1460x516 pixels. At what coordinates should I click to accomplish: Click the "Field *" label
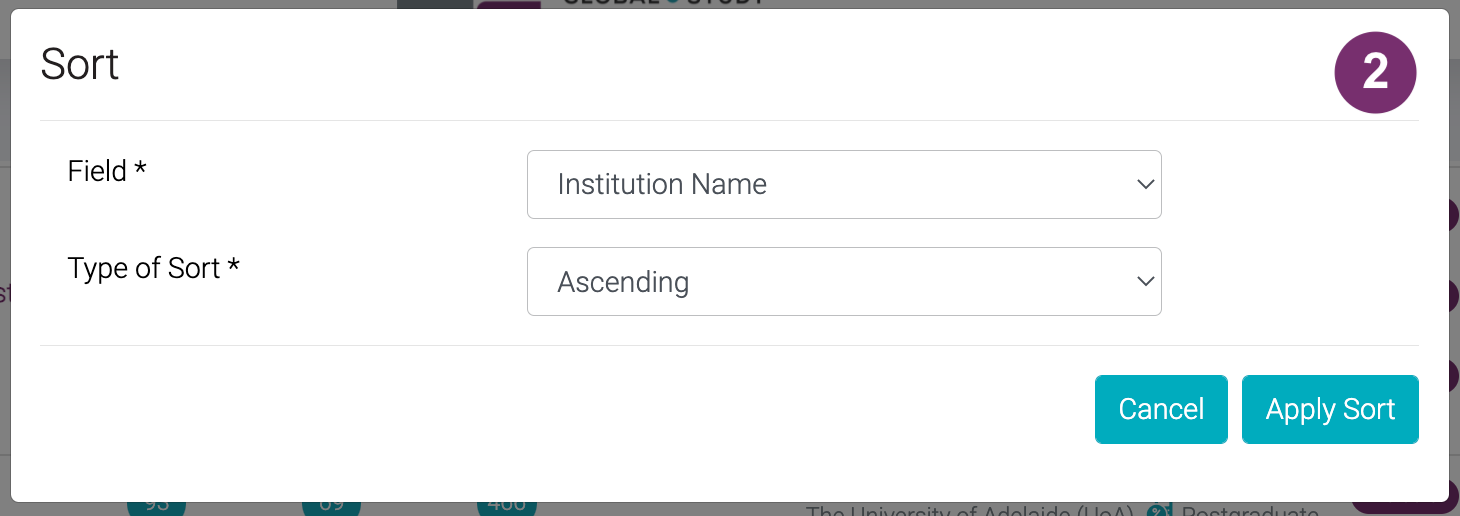107,171
